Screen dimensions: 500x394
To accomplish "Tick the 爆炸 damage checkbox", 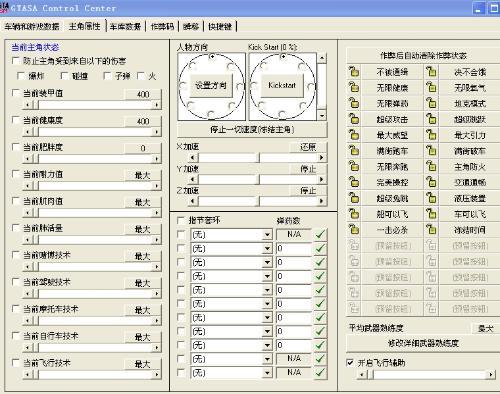I will [21, 76].
